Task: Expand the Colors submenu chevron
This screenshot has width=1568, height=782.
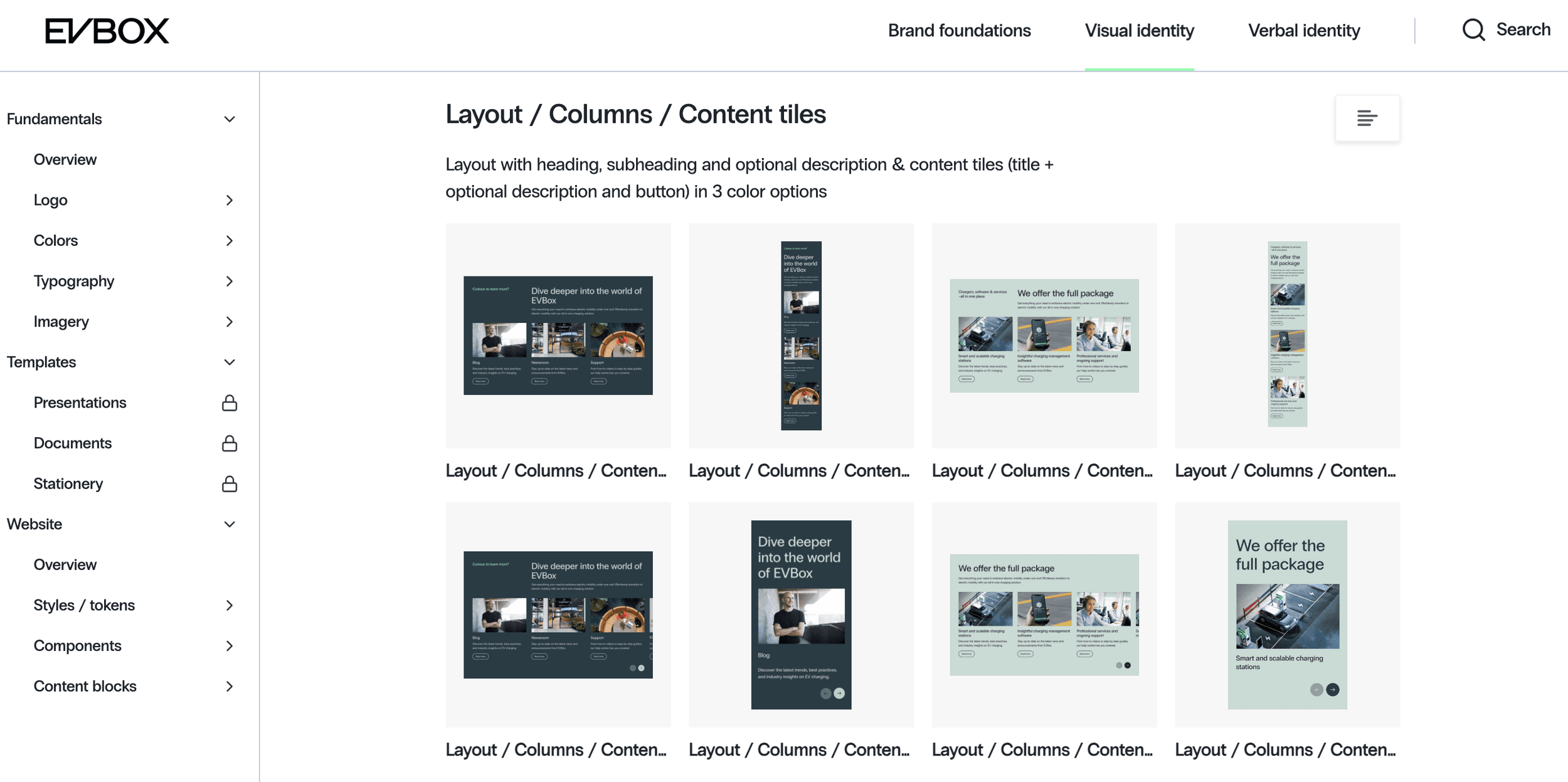Action: pos(230,241)
